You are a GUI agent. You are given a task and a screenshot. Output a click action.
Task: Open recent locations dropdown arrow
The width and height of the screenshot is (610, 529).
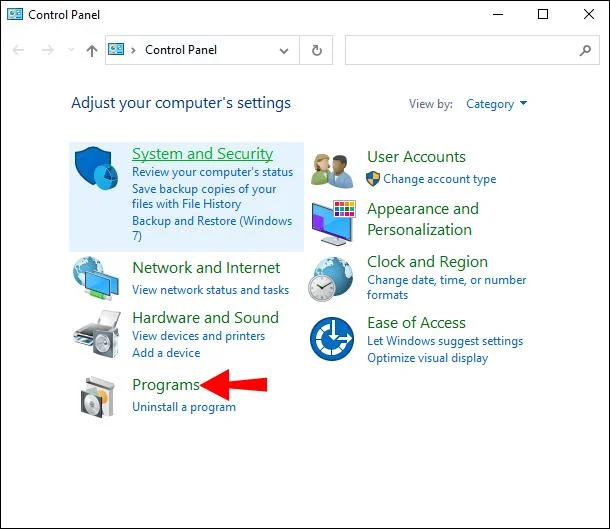coord(71,50)
